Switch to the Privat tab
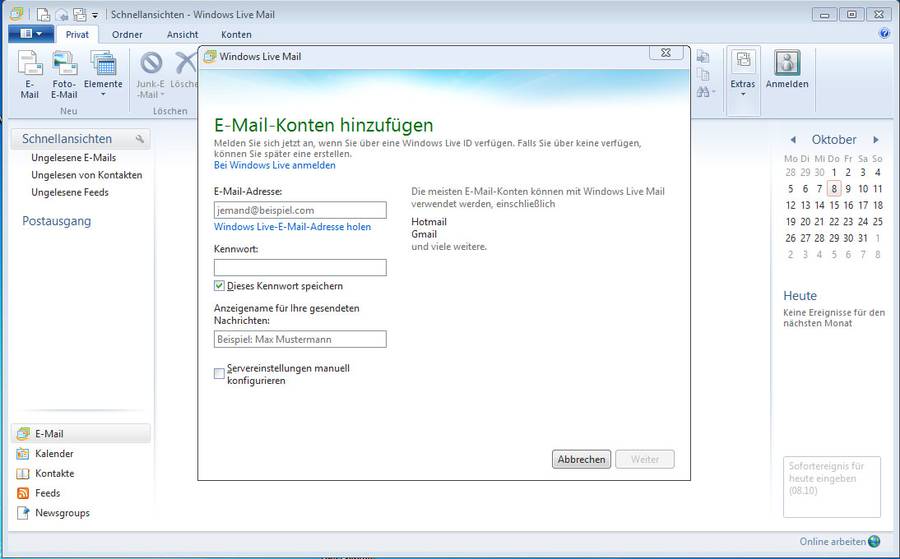Screen dimensions: 900x559 tap(77, 34)
